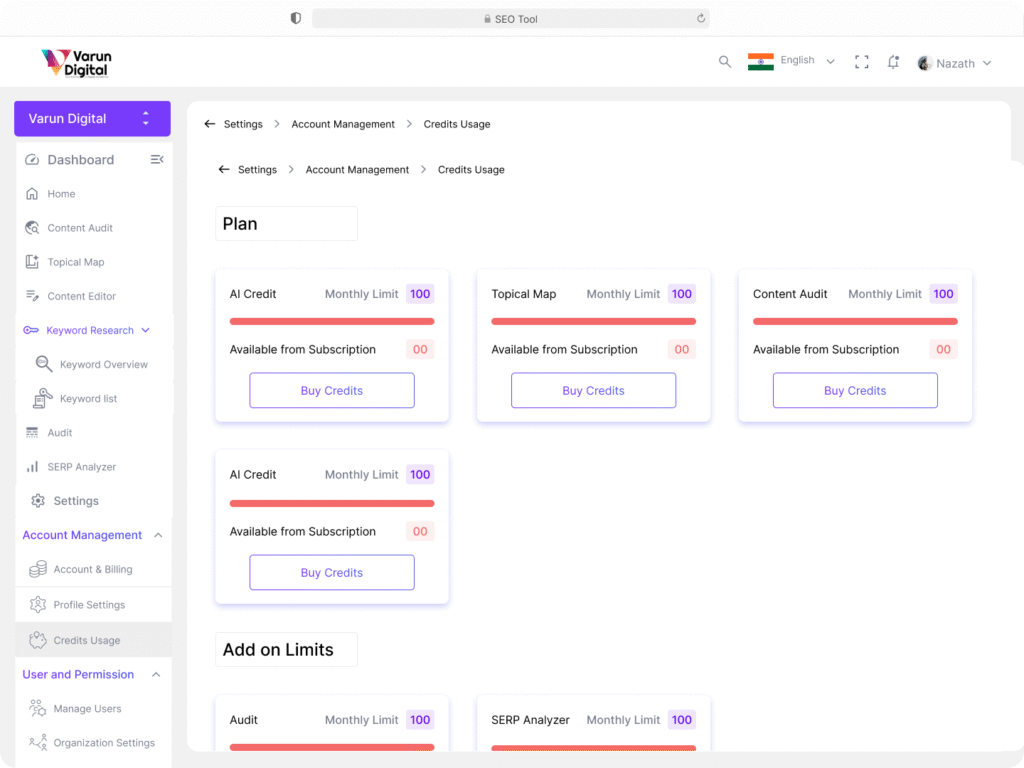Open the English language dropdown

[x=791, y=61]
